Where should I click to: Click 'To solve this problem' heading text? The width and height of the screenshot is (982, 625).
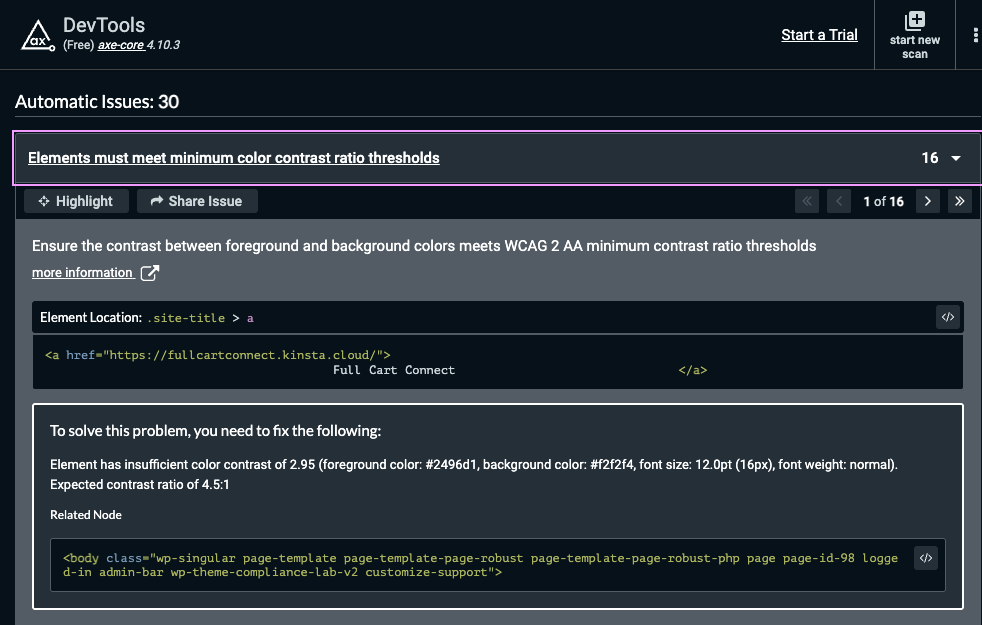(215, 431)
